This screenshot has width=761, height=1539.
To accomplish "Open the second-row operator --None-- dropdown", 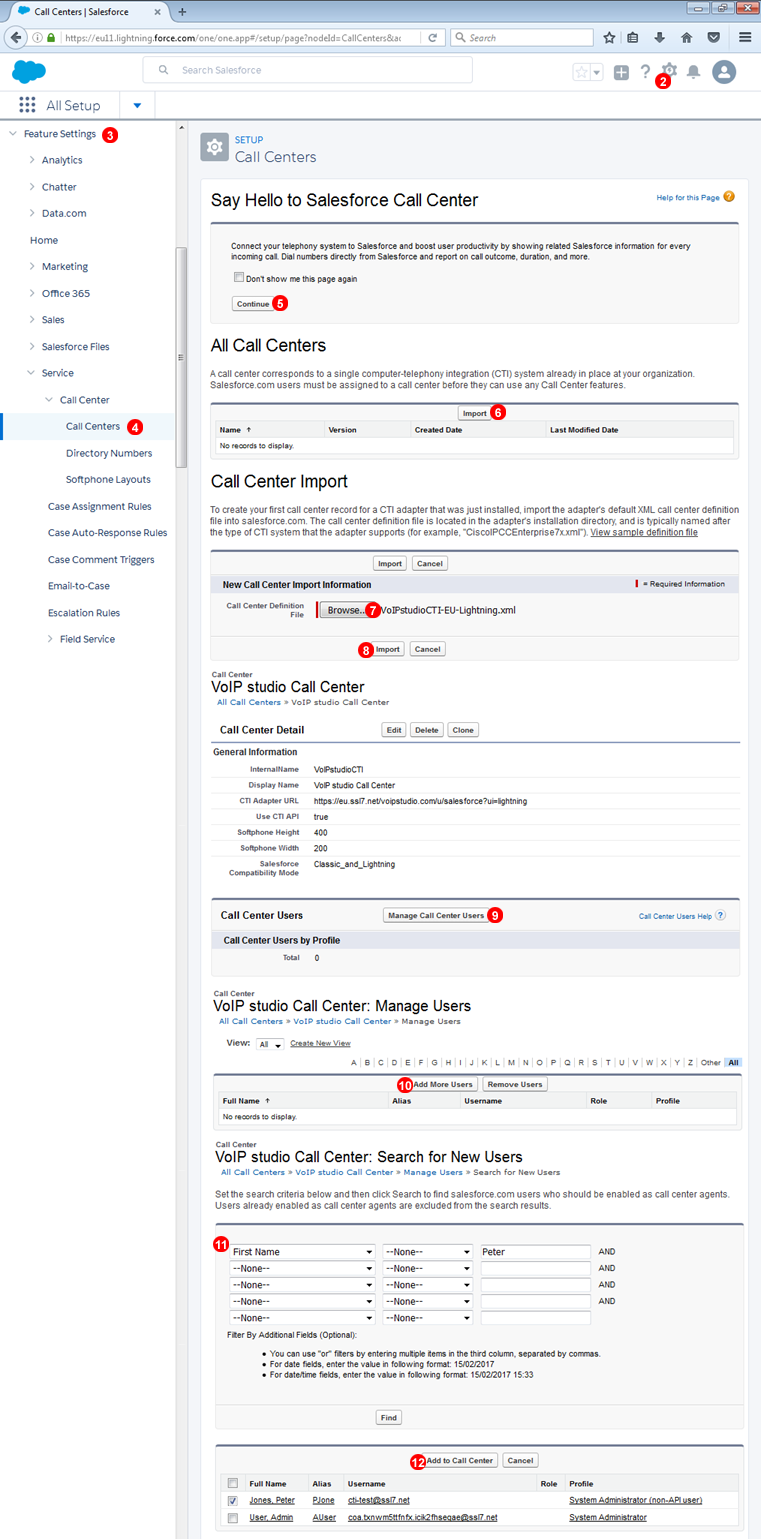I will 427,1268.
